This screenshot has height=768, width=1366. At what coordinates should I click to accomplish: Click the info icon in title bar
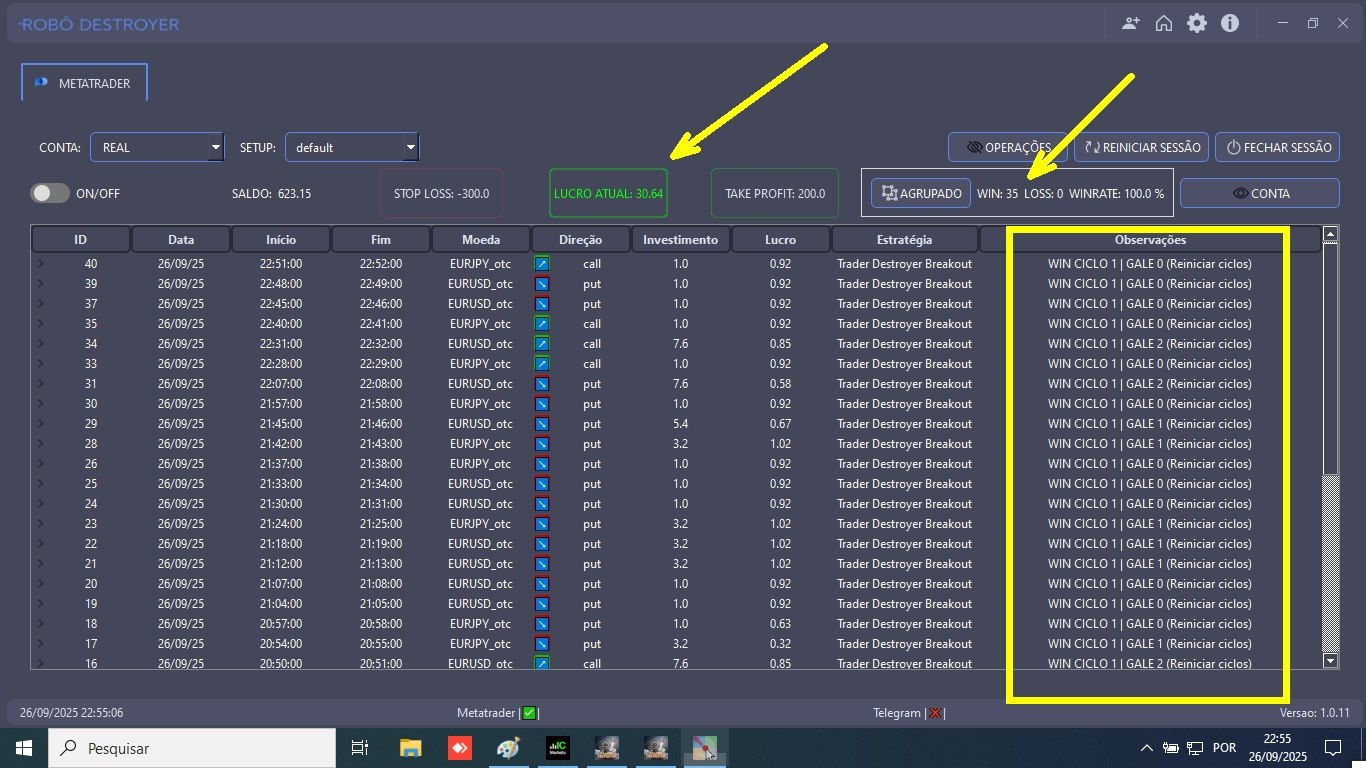click(1230, 24)
